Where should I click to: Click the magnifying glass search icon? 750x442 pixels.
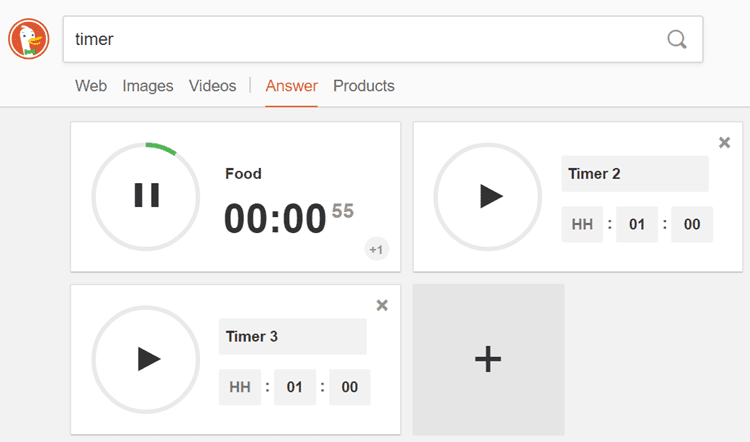(x=677, y=39)
